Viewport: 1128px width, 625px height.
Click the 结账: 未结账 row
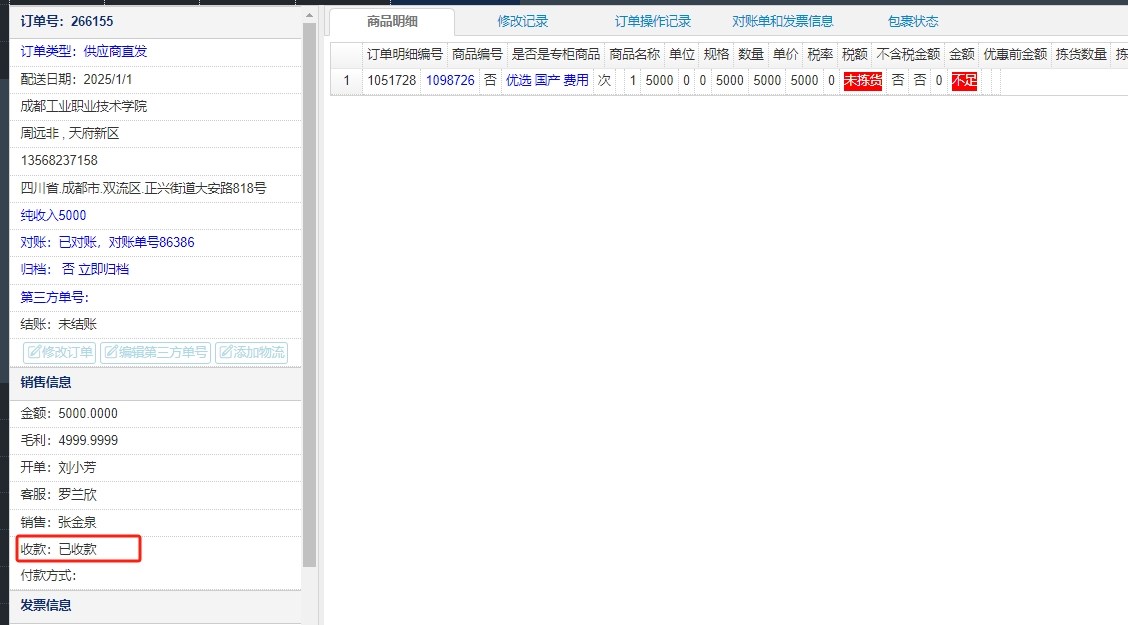point(155,324)
